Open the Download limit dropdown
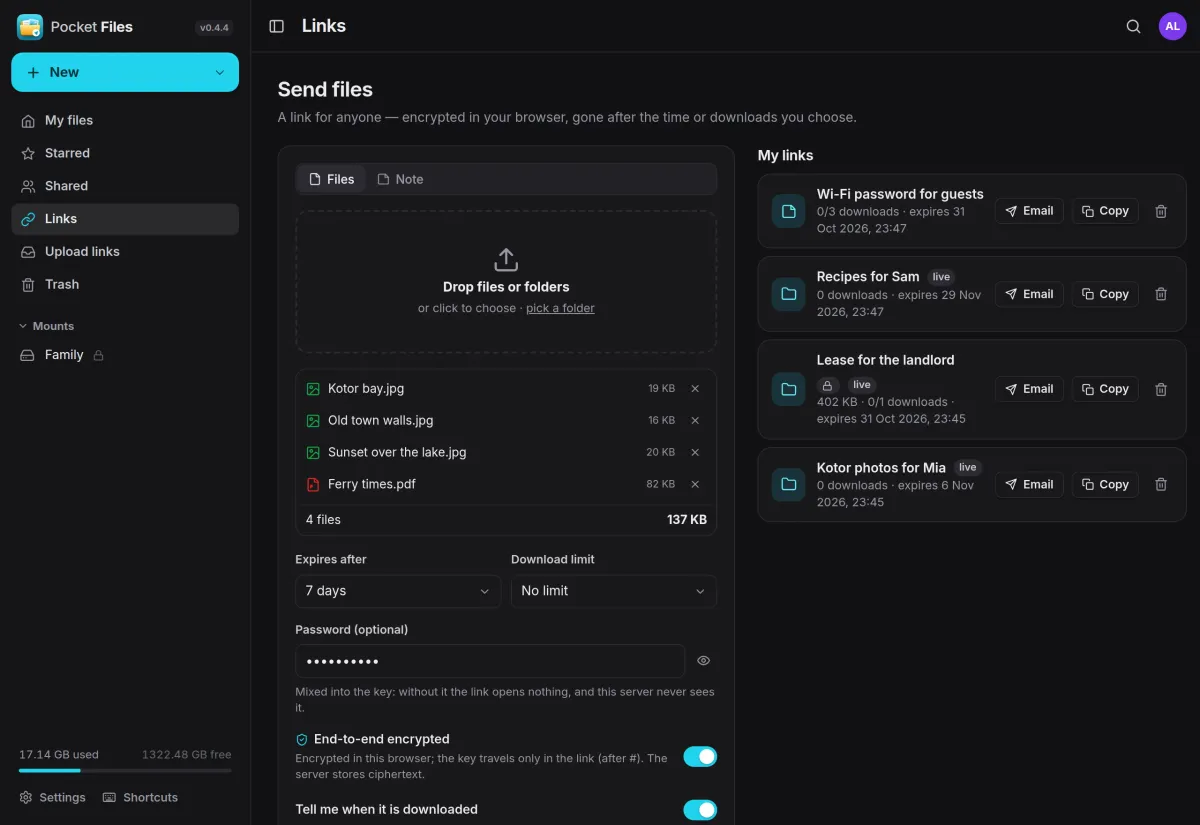Viewport: 1200px width, 825px height. click(613, 591)
